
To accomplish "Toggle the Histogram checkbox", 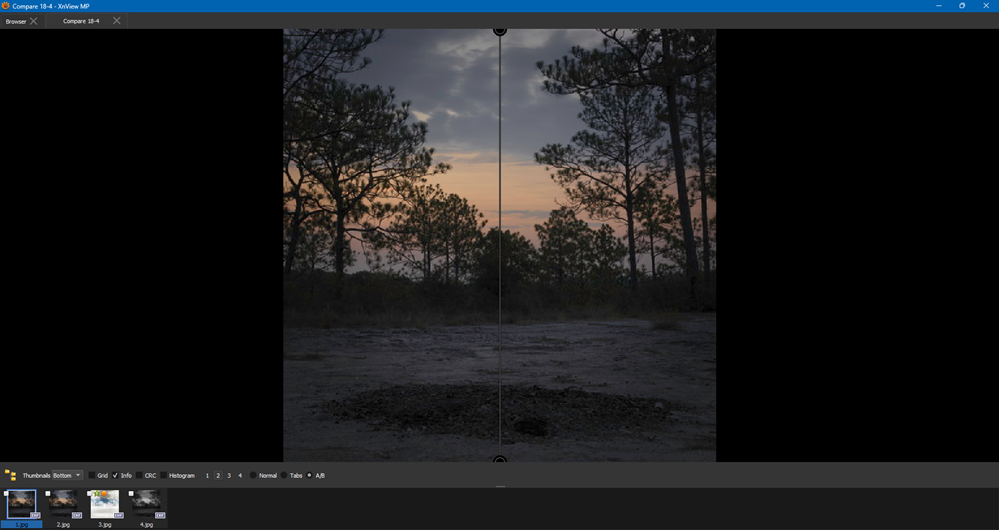I will click(x=164, y=475).
